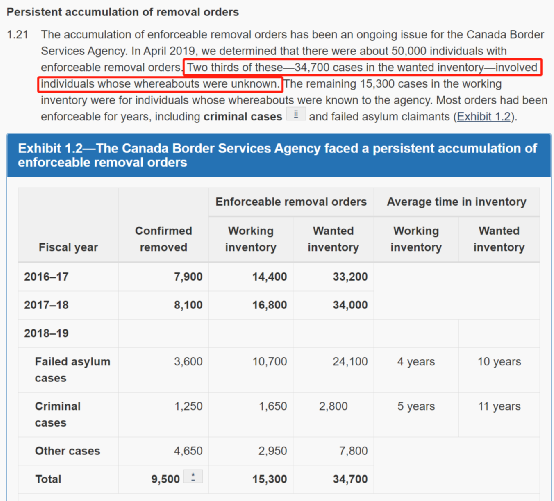
Task: Click the 1,650 working inventory value
Action: click(273, 406)
